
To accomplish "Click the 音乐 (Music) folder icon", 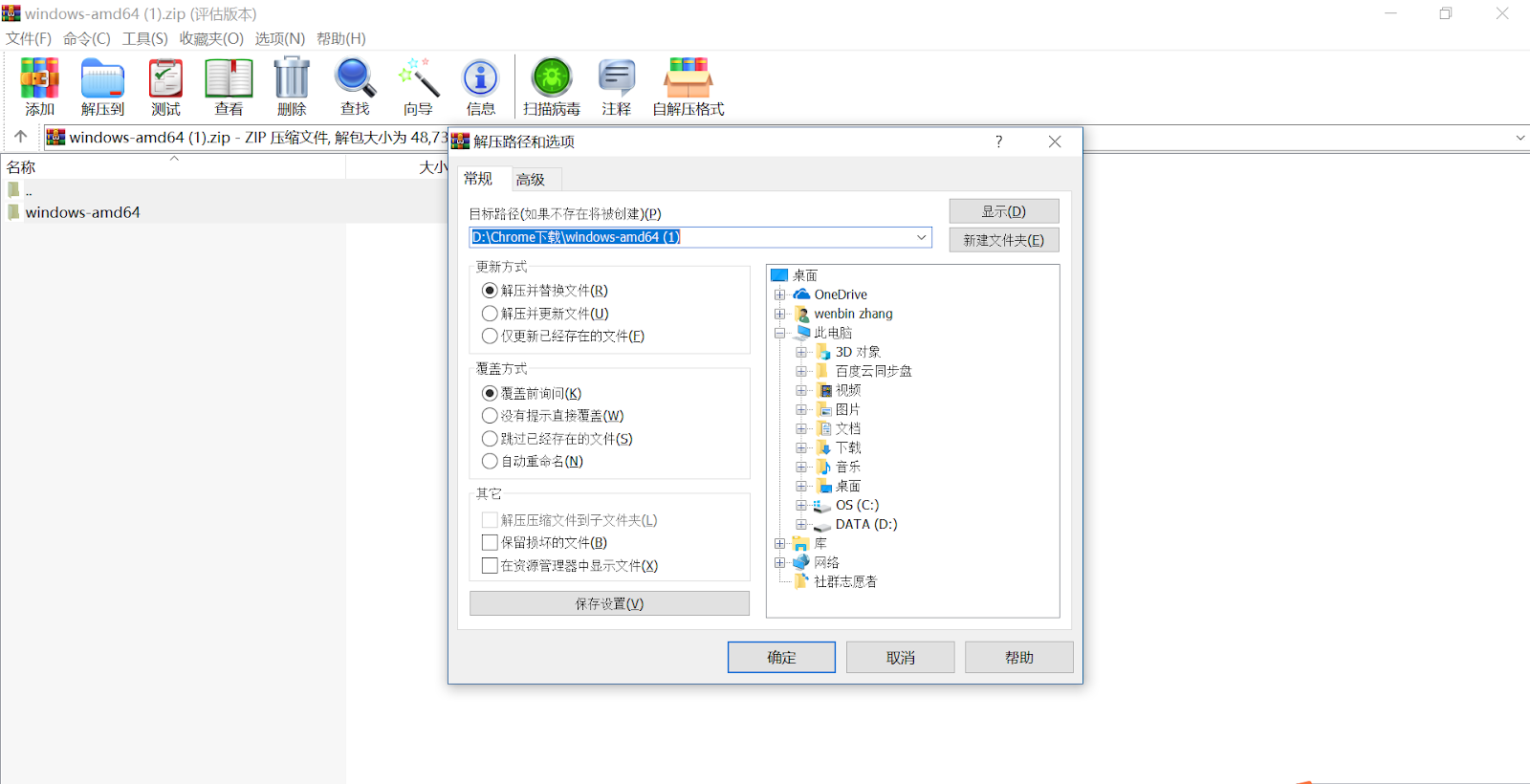I will coord(823,467).
